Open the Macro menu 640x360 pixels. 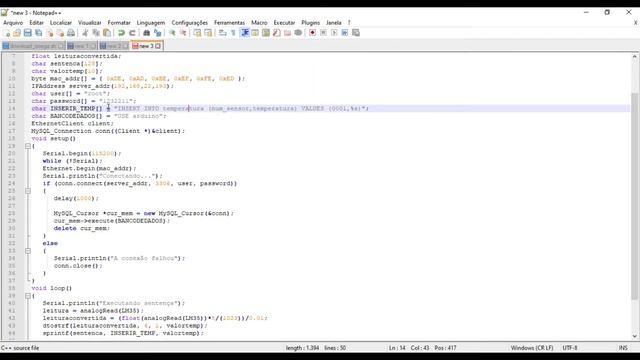(259, 22)
